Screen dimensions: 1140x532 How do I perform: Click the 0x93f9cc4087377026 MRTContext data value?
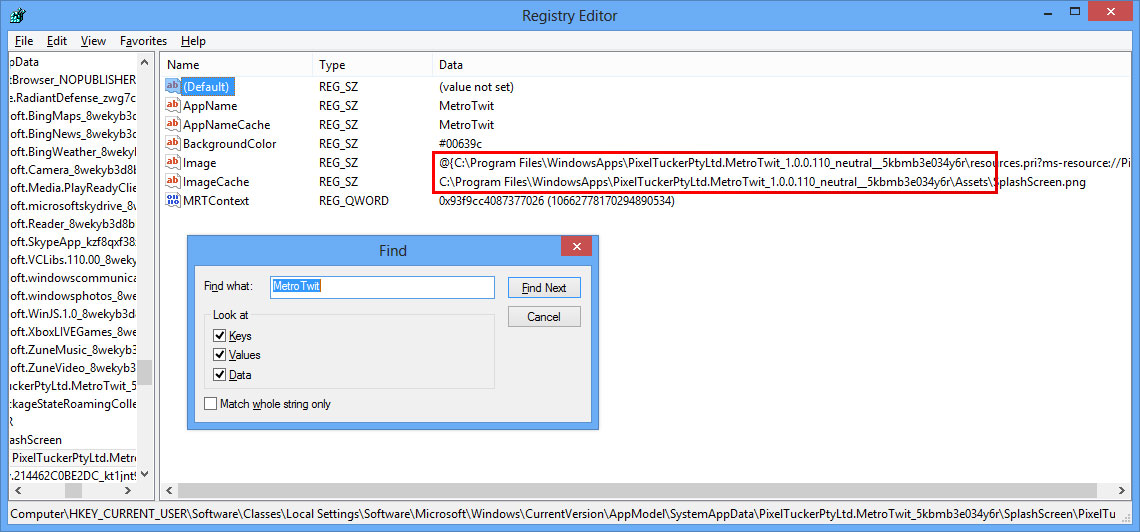coord(557,200)
